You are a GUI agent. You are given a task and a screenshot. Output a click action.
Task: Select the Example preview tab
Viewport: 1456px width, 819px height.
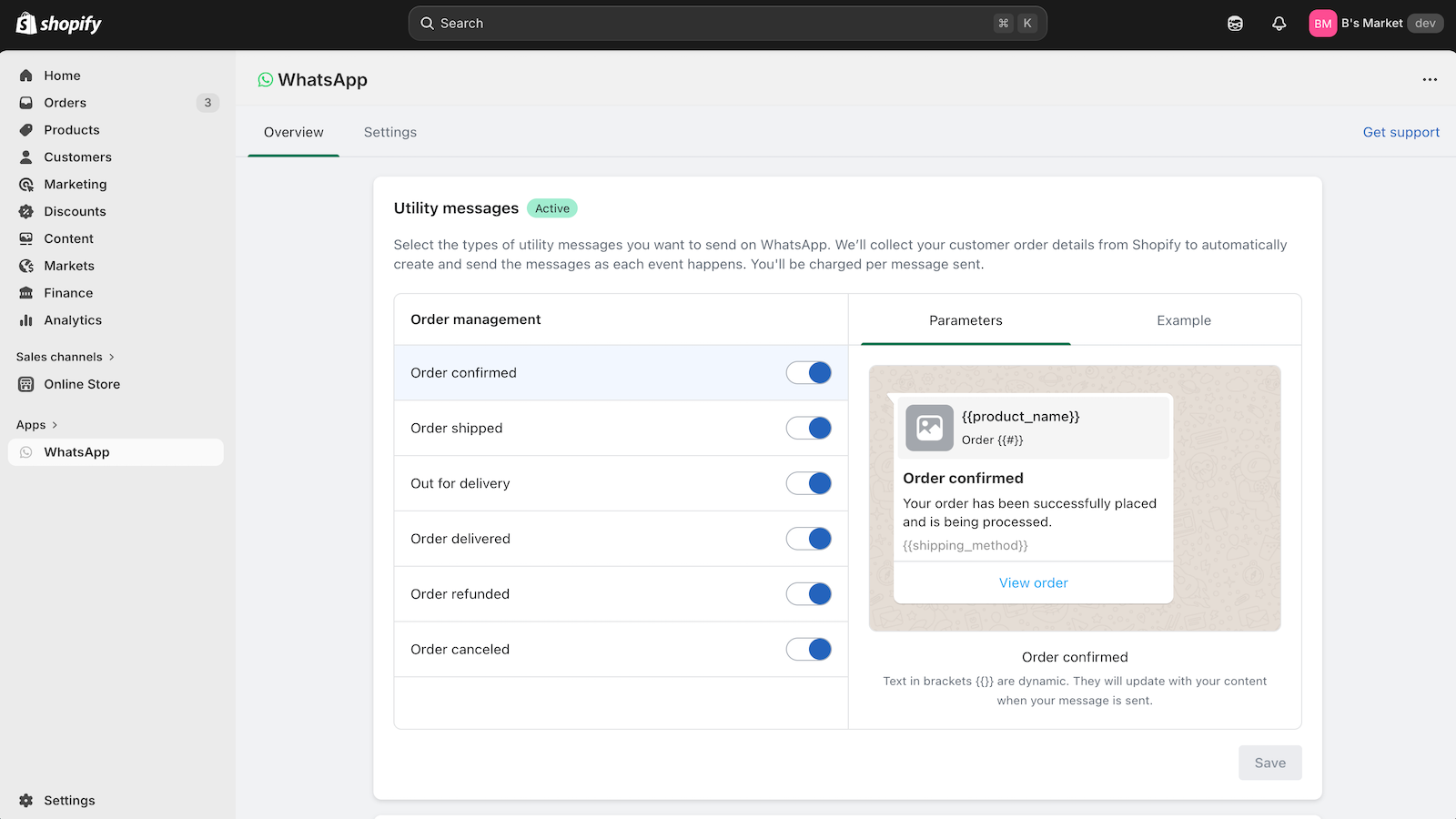[x=1184, y=320]
